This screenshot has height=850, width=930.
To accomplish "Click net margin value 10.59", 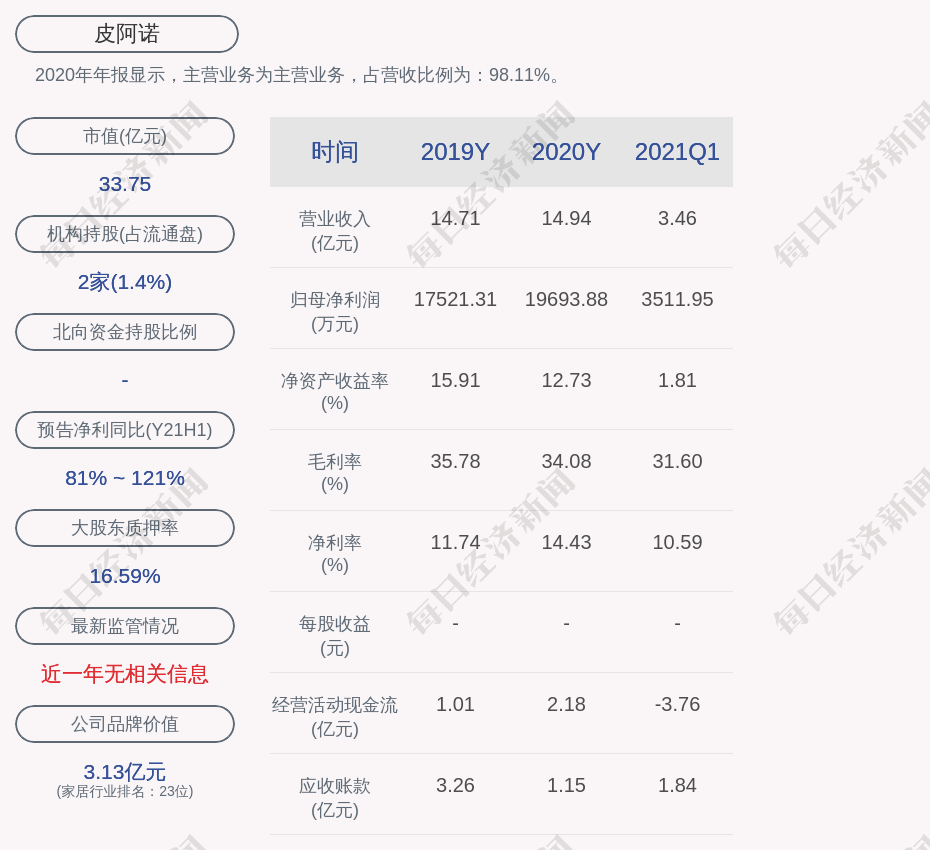I will tap(677, 542).
